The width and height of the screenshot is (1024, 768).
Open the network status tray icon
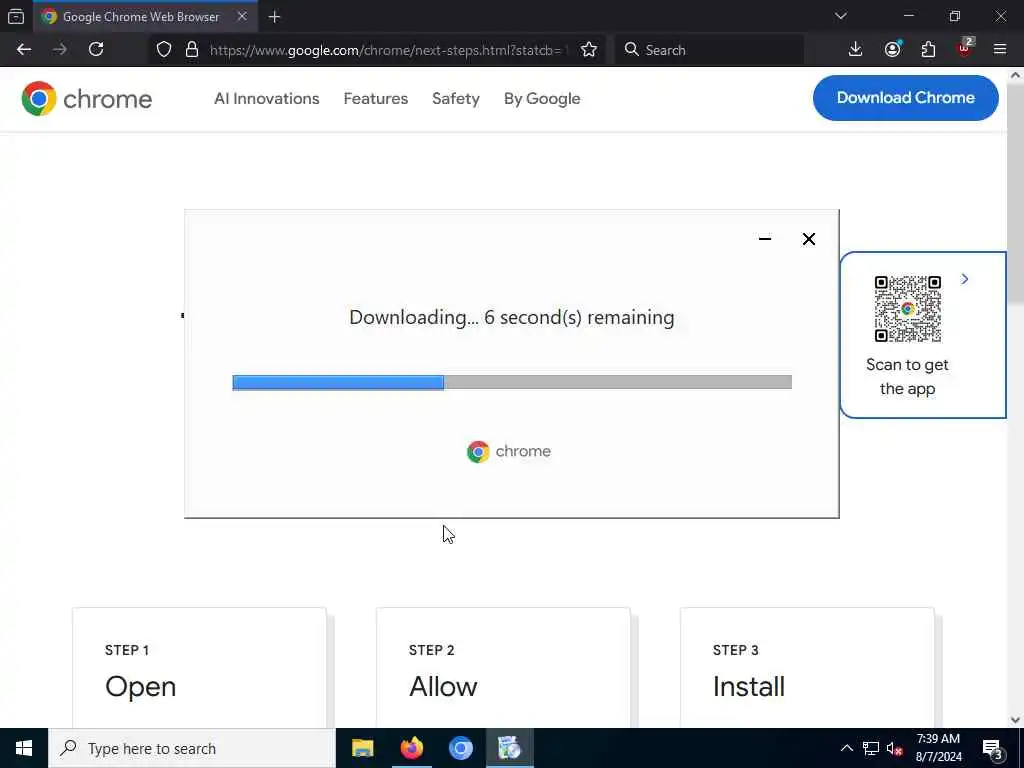[x=871, y=748]
